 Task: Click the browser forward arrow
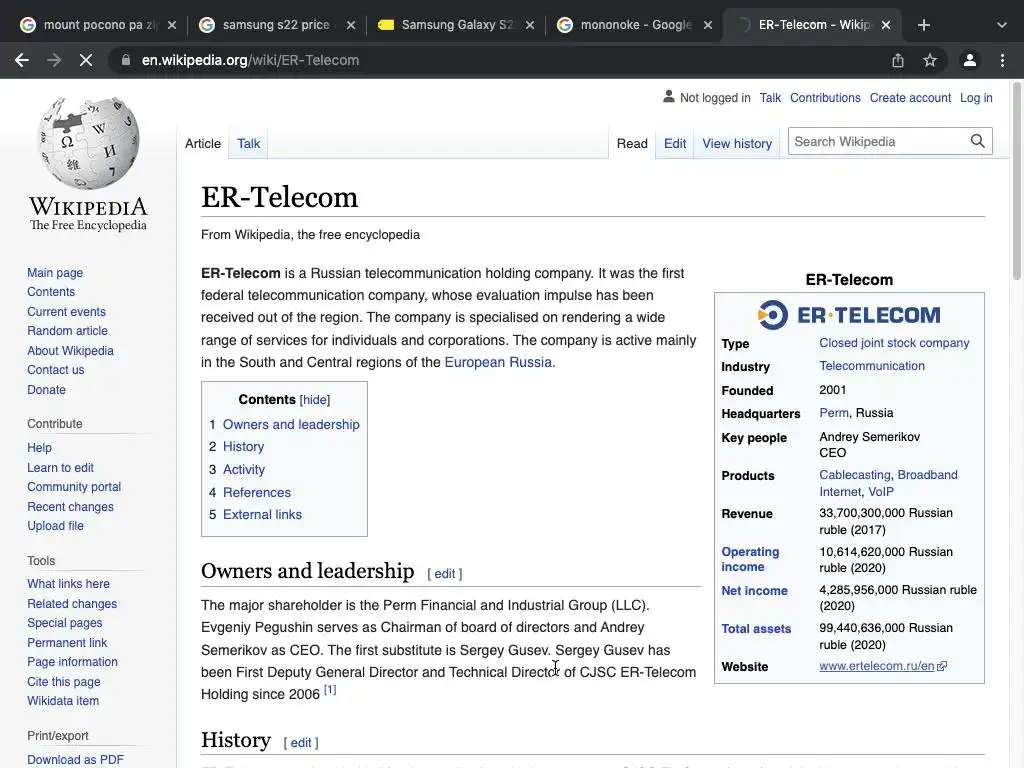[x=54, y=60]
